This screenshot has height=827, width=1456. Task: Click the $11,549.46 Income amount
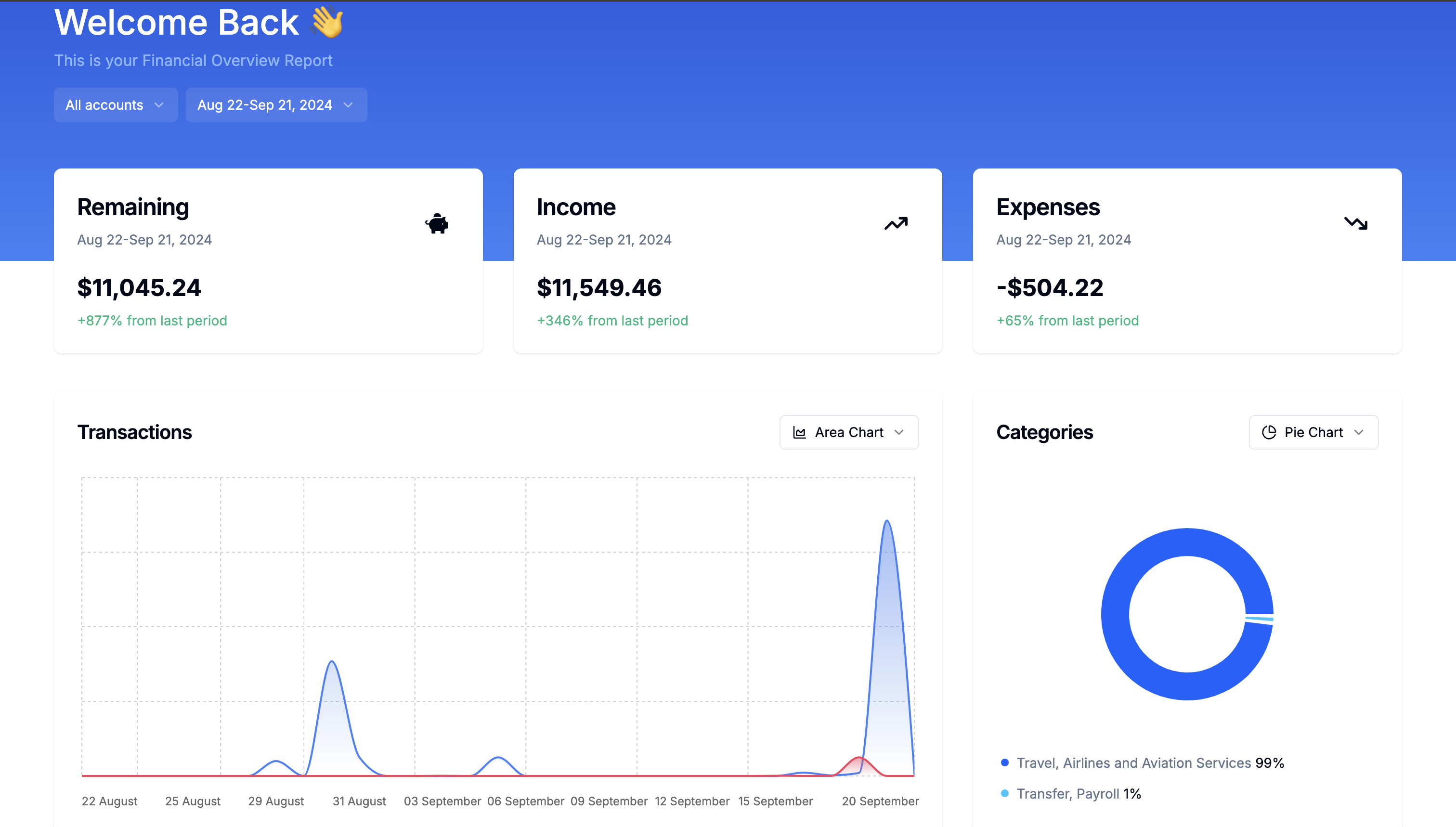pos(599,288)
